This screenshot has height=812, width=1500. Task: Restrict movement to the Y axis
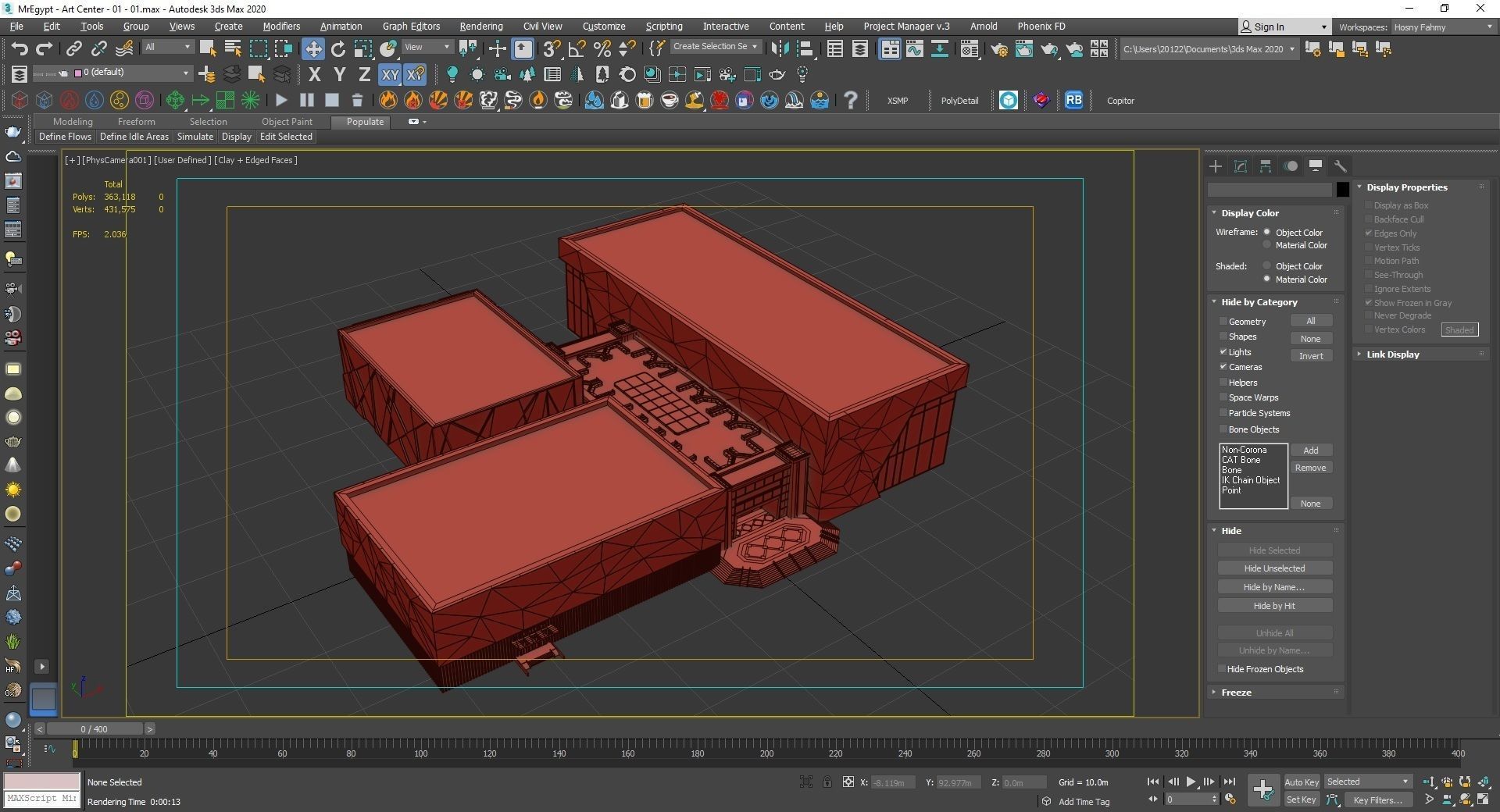pos(339,75)
